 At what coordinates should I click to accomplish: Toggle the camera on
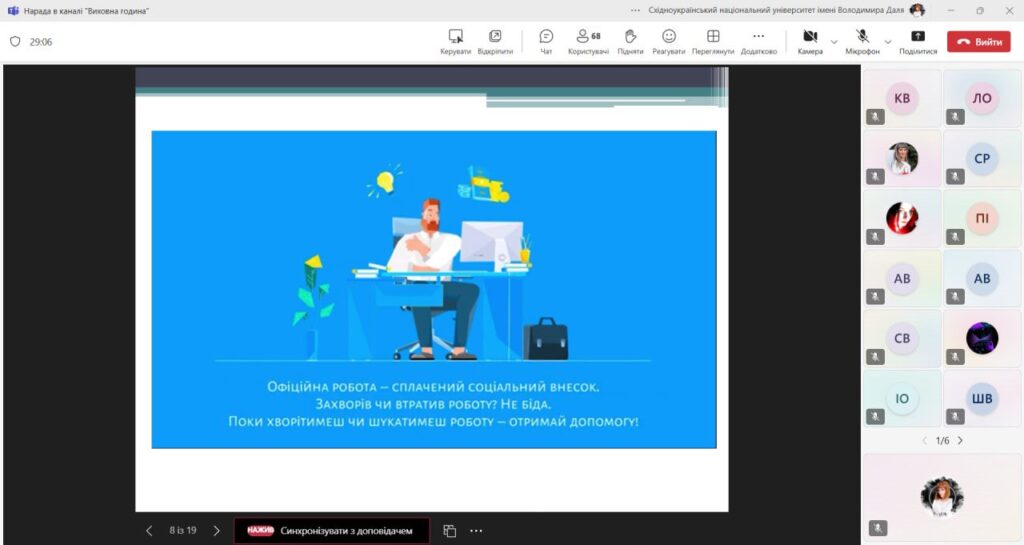coord(810,37)
